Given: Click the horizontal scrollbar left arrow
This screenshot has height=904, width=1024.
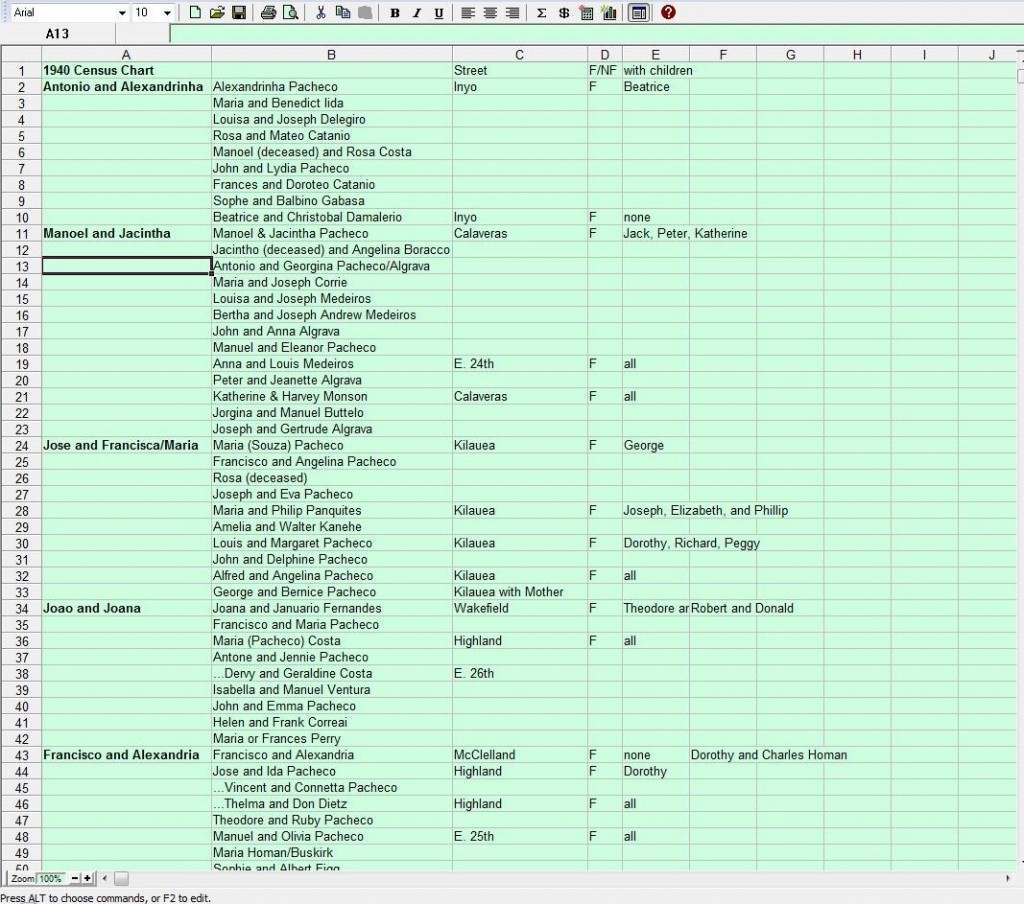Looking at the screenshot, I should (x=104, y=879).
